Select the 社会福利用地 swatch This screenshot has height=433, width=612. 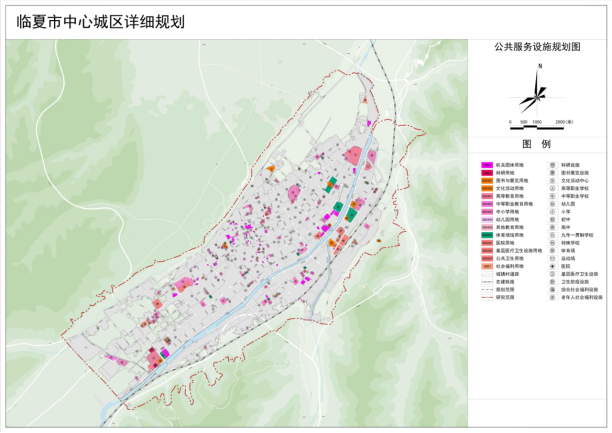486,265
